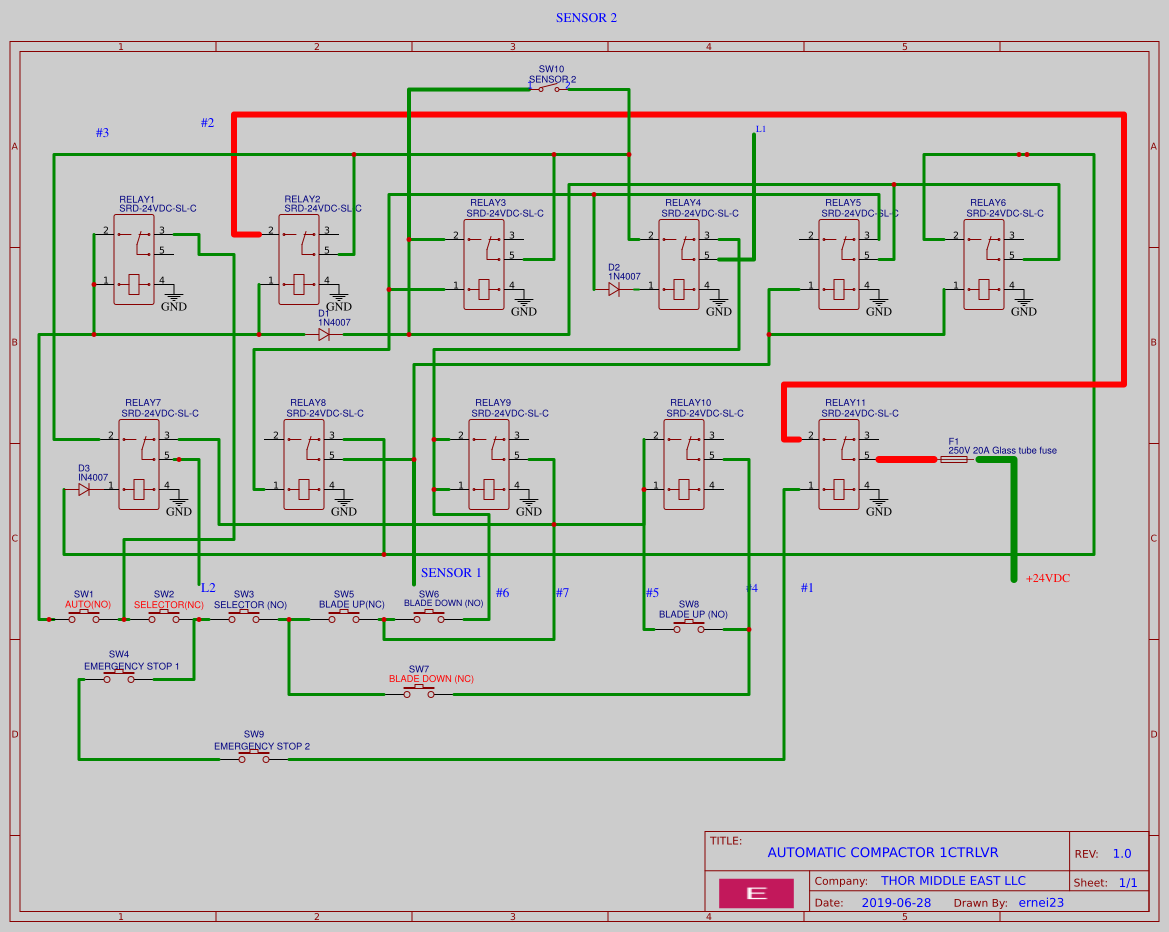Viewport: 1169px width, 932px height.
Task: Click the +24VDC label
Action: [x=1046, y=578]
